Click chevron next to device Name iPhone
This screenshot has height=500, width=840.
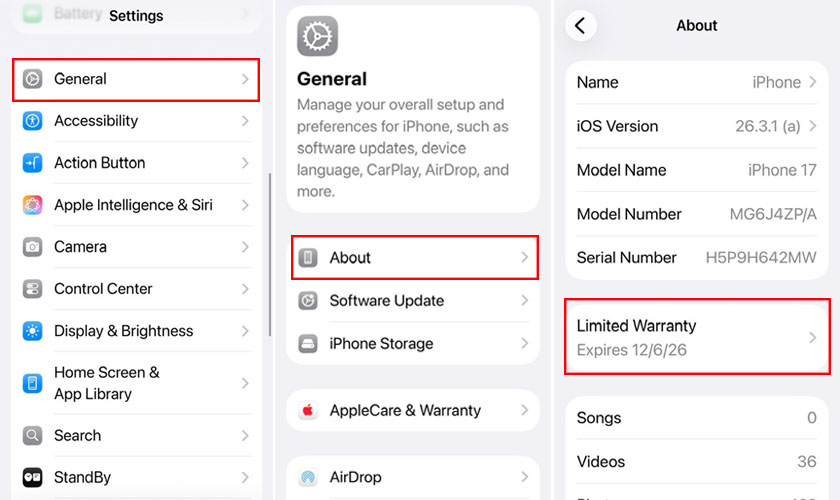pos(813,82)
